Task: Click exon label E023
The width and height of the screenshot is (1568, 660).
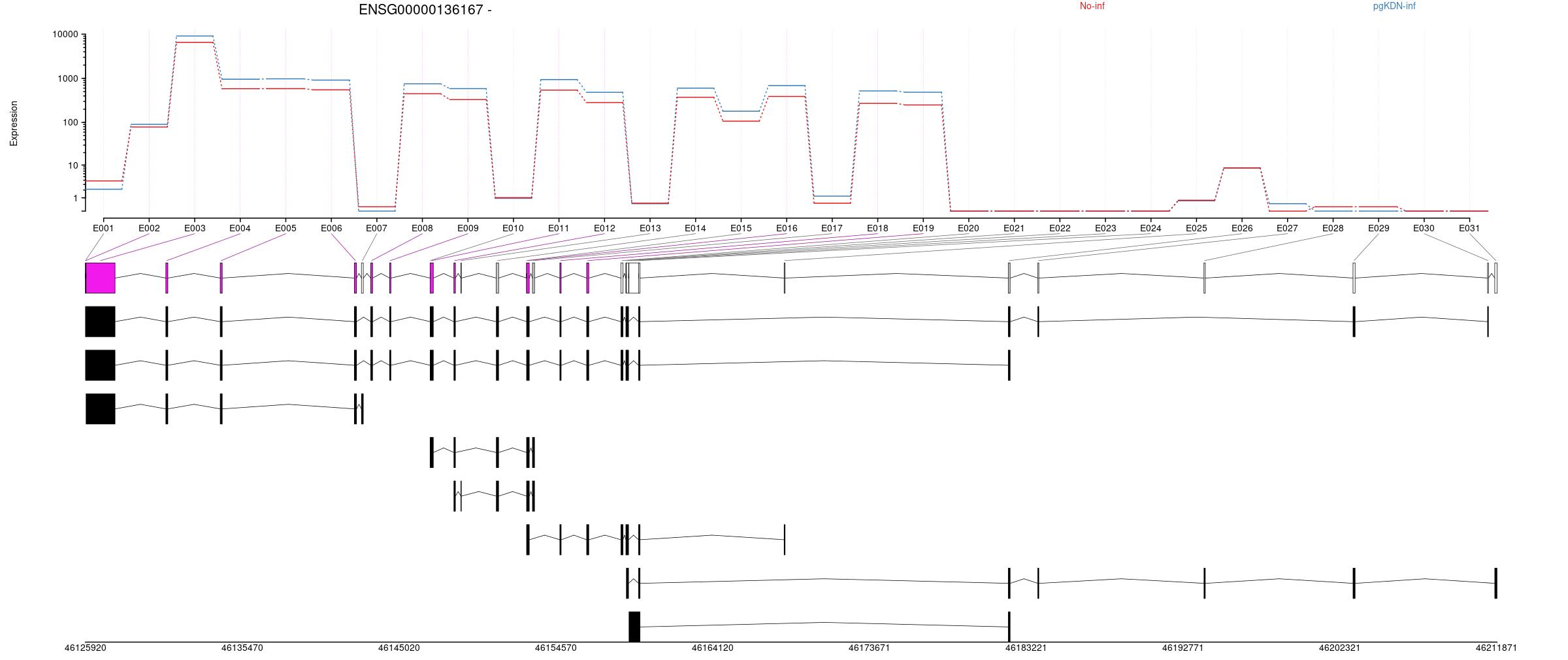Action: (x=1105, y=228)
